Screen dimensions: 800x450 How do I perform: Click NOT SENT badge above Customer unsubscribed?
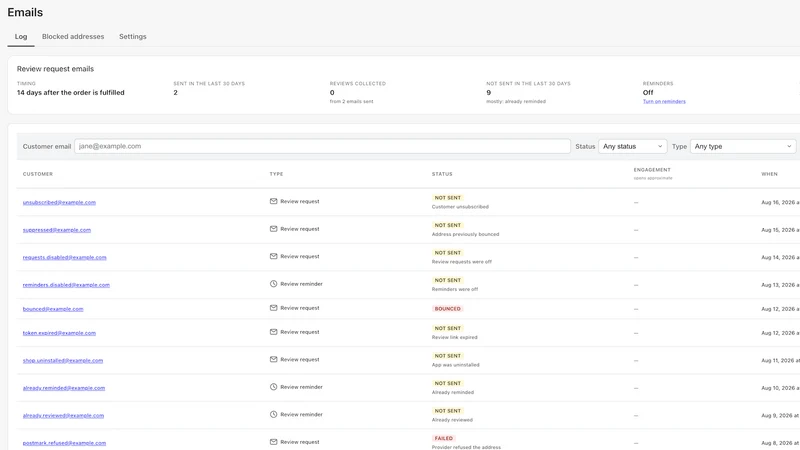pos(447,198)
